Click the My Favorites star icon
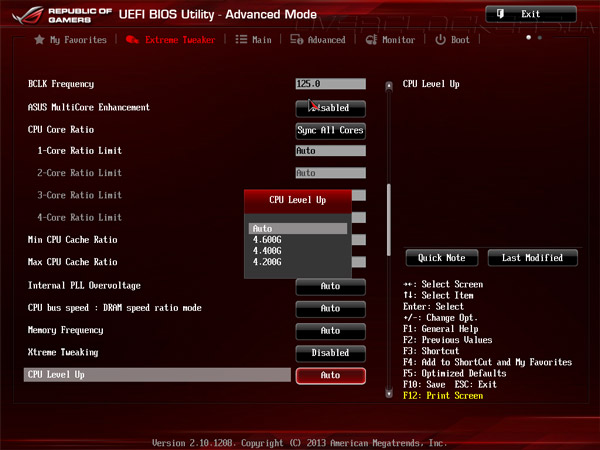This screenshot has height=450, width=600. [39, 39]
